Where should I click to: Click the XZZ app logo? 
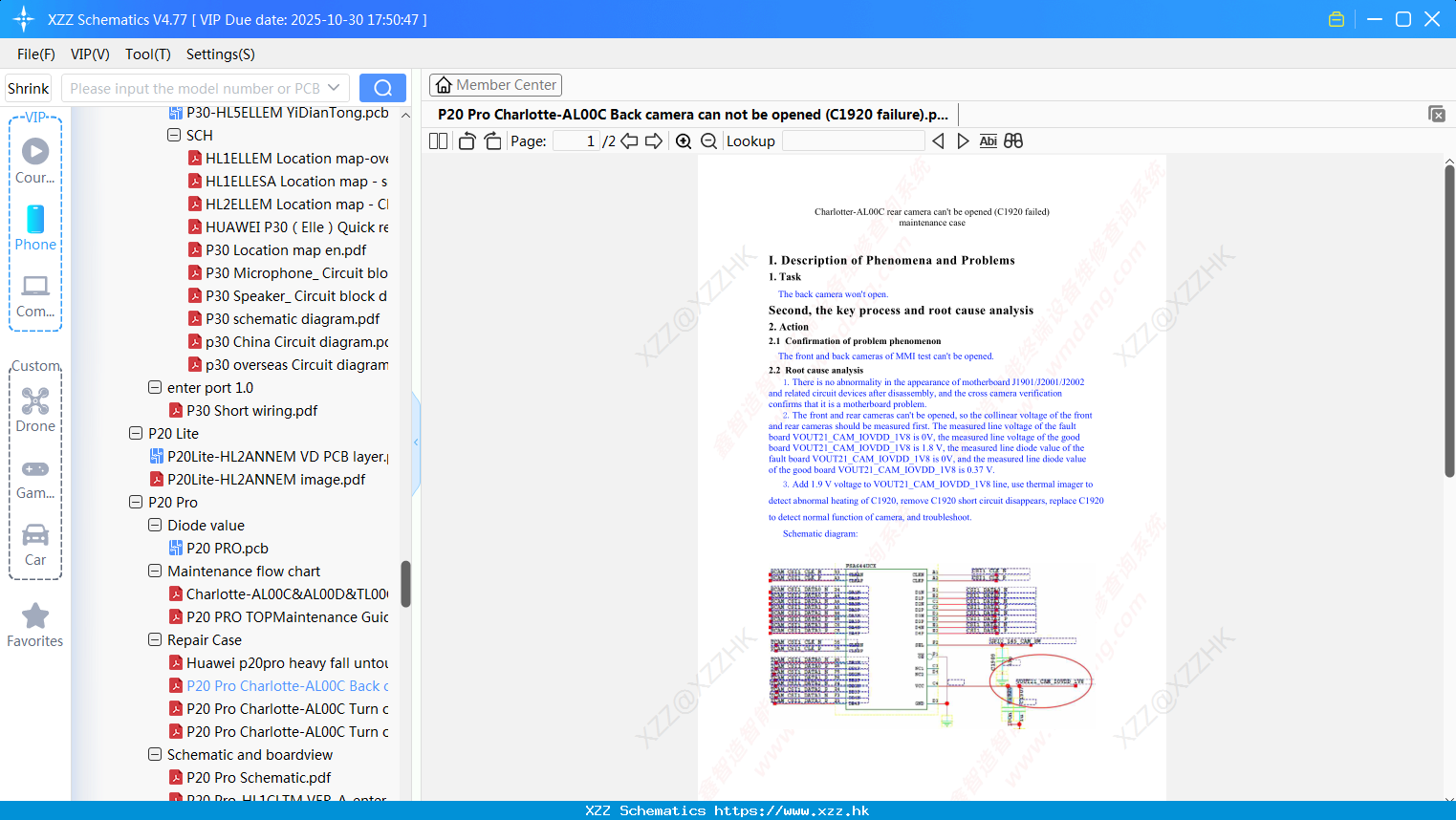(x=23, y=19)
